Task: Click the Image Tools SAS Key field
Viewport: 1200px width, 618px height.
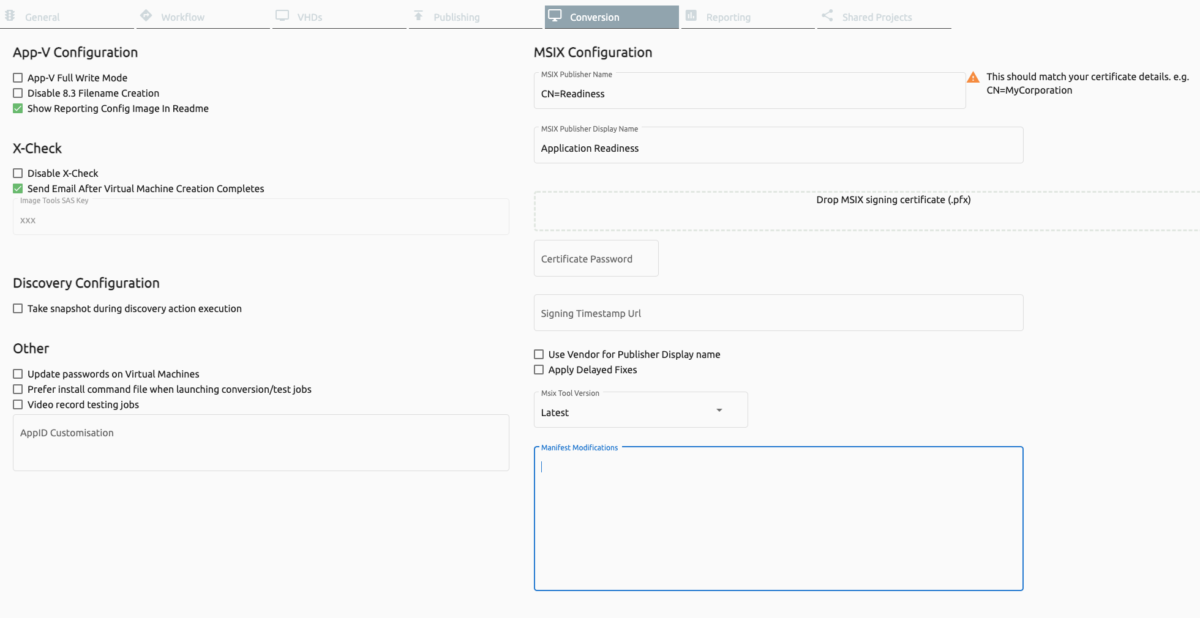Action: click(261, 217)
